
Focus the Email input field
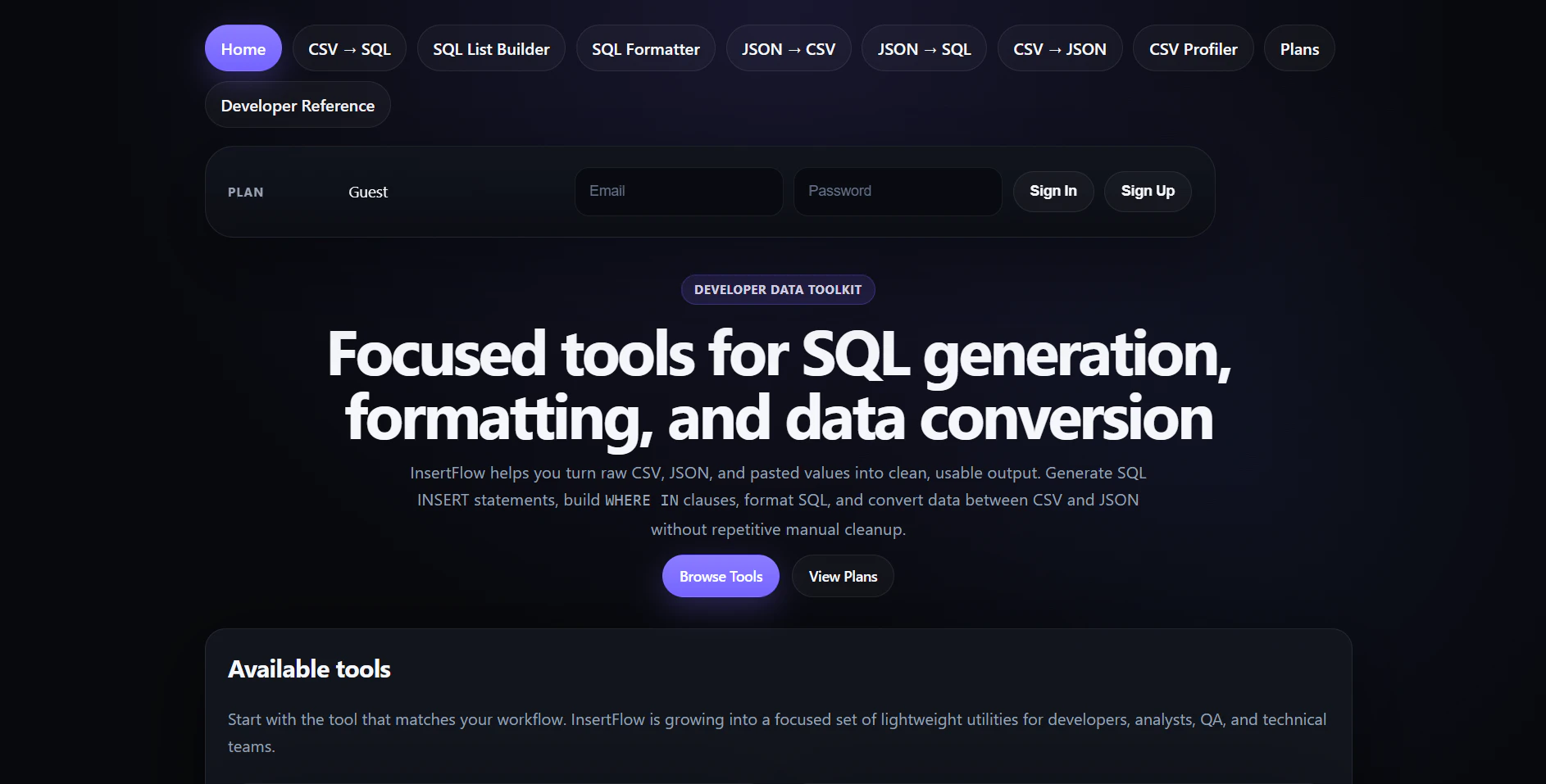click(679, 192)
